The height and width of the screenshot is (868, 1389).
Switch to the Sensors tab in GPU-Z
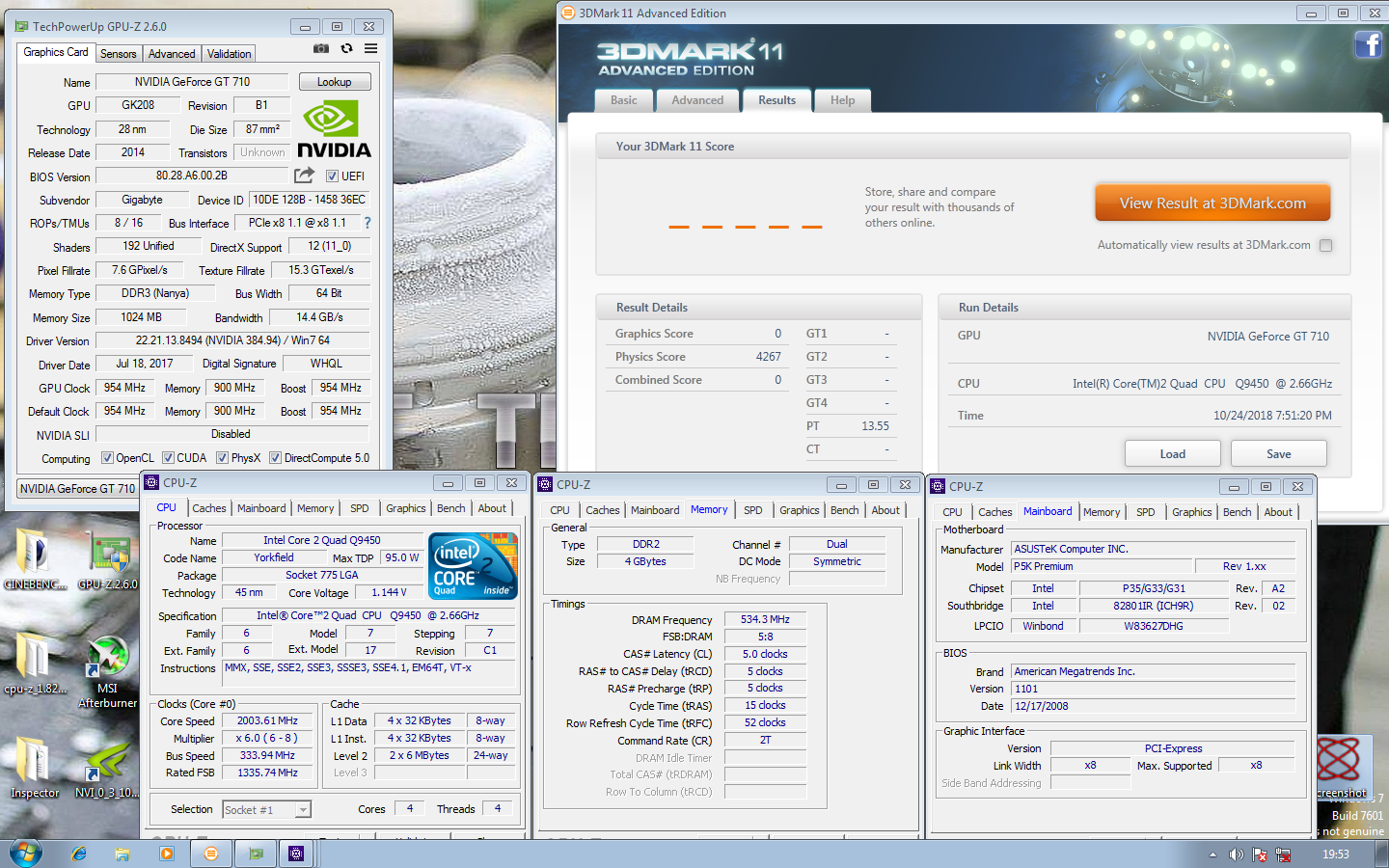click(118, 54)
